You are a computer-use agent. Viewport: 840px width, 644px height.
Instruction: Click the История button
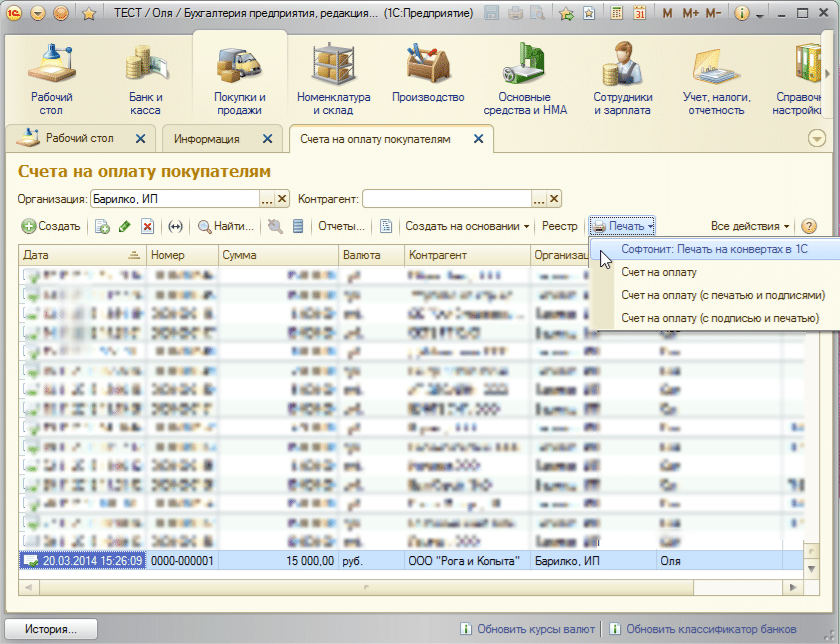point(52,629)
